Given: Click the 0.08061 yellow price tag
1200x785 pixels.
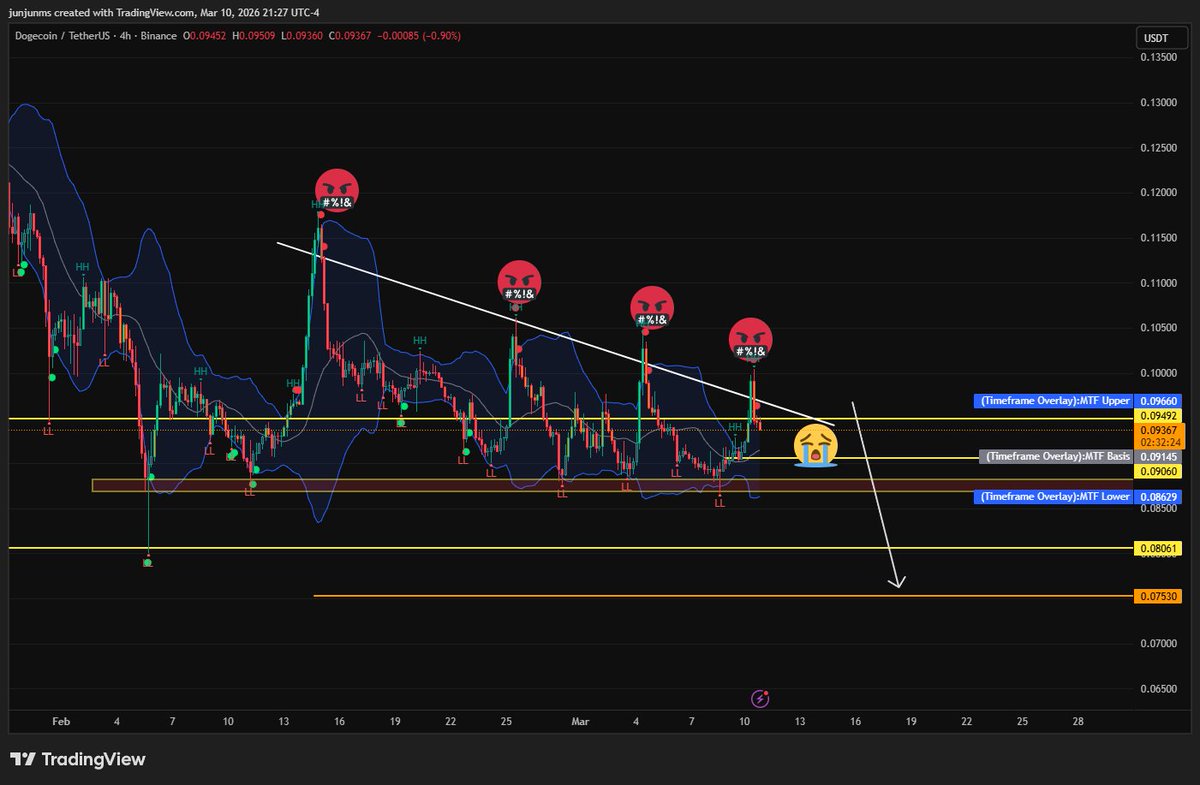Looking at the screenshot, I should 1158,548.
